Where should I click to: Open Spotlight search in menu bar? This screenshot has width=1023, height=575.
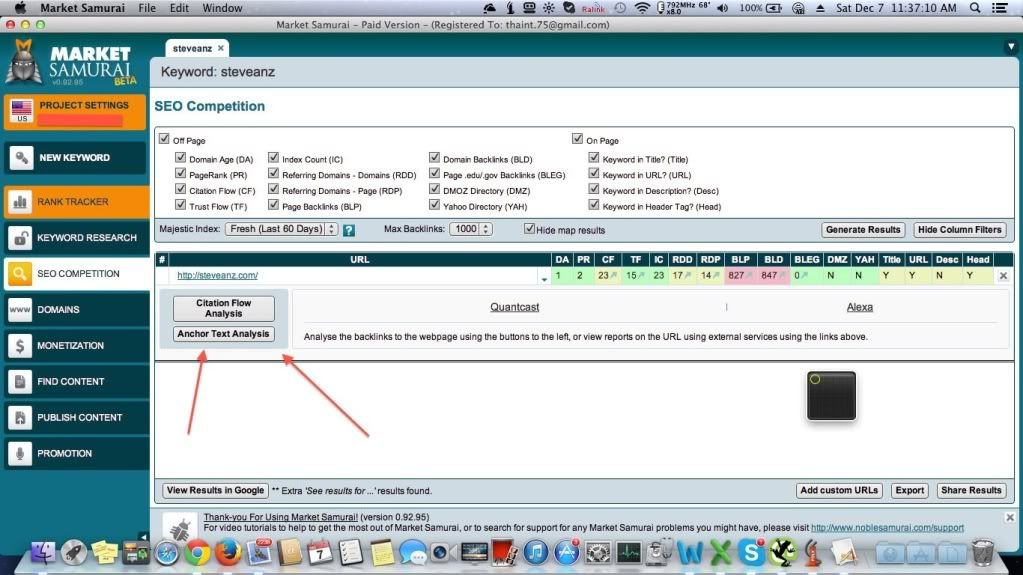point(975,8)
